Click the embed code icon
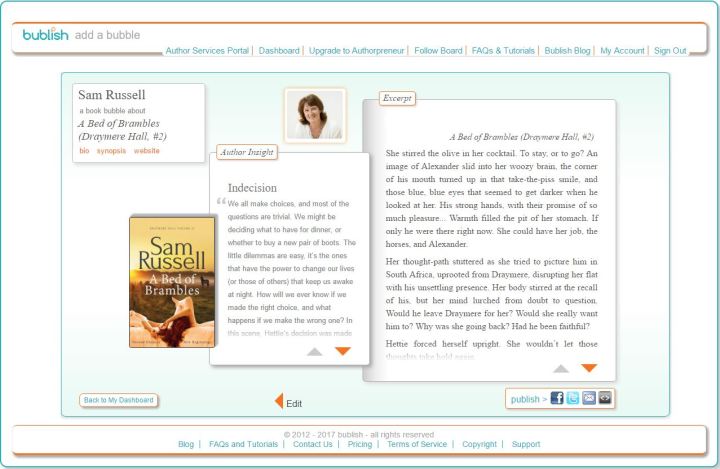 [x=605, y=398]
